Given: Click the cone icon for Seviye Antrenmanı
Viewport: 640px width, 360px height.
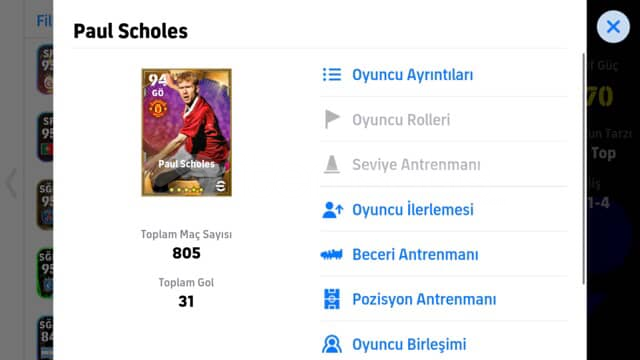Looking at the screenshot, I should (332, 164).
